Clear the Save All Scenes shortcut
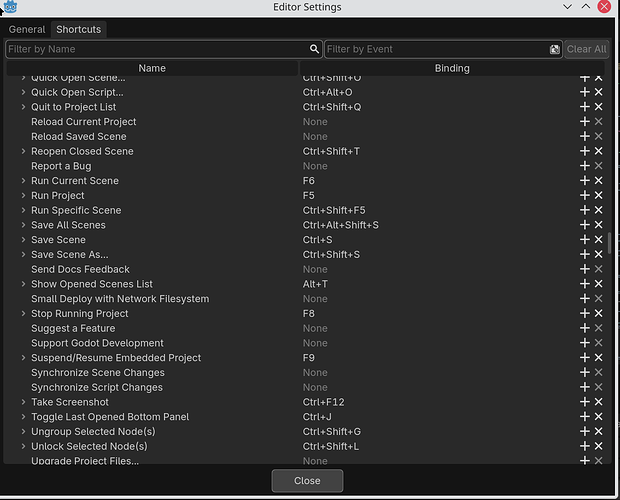620x500 pixels. click(x=599, y=225)
